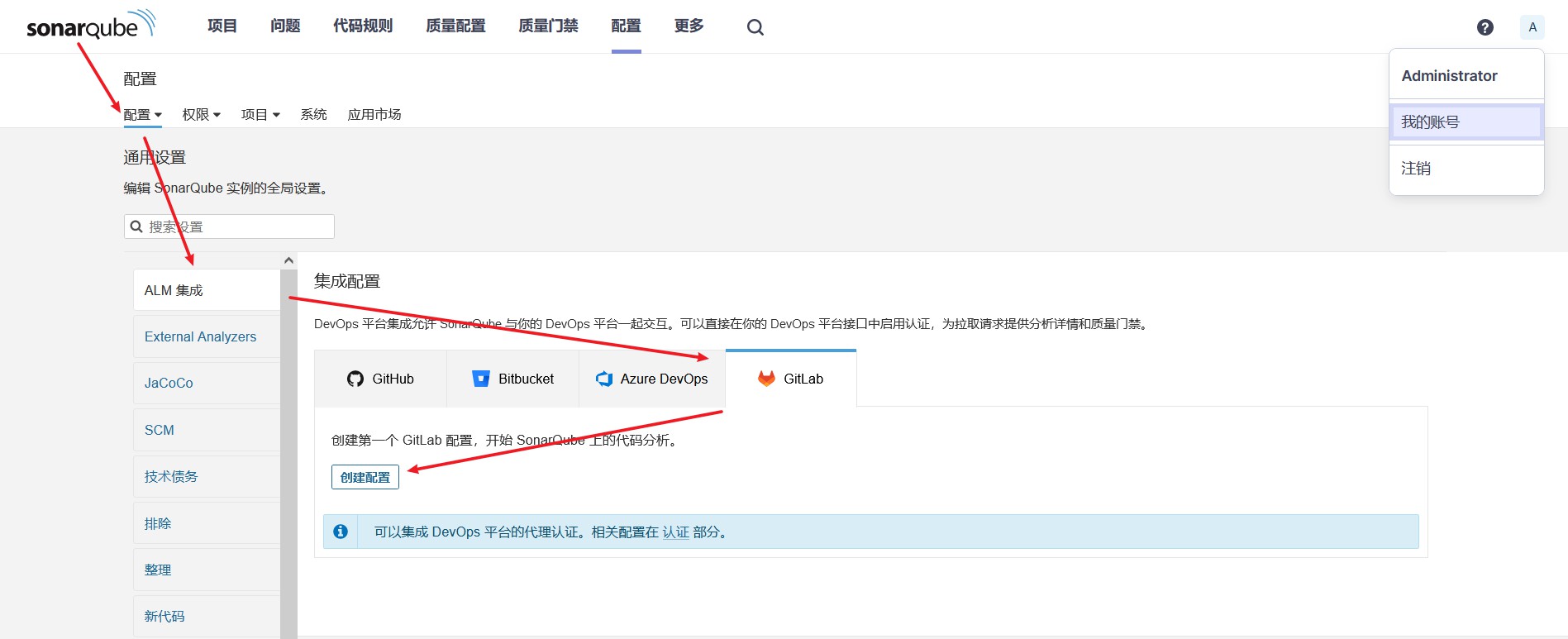Select 配置 in the top navigation bar
The image size is (1568, 639).
pyautogui.click(x=626, y=26)
